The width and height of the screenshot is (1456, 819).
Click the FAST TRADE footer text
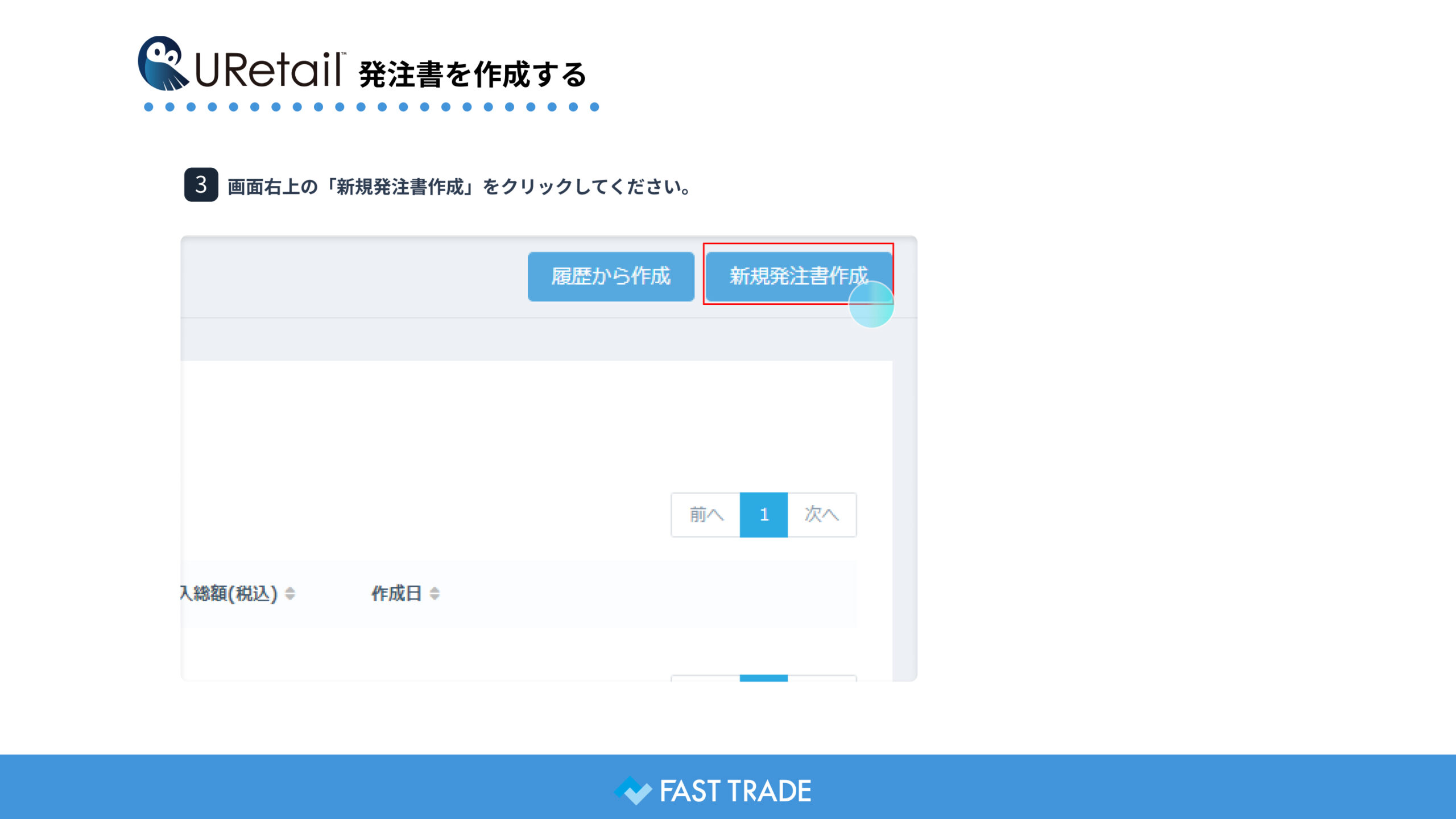[x=735, y=791]
